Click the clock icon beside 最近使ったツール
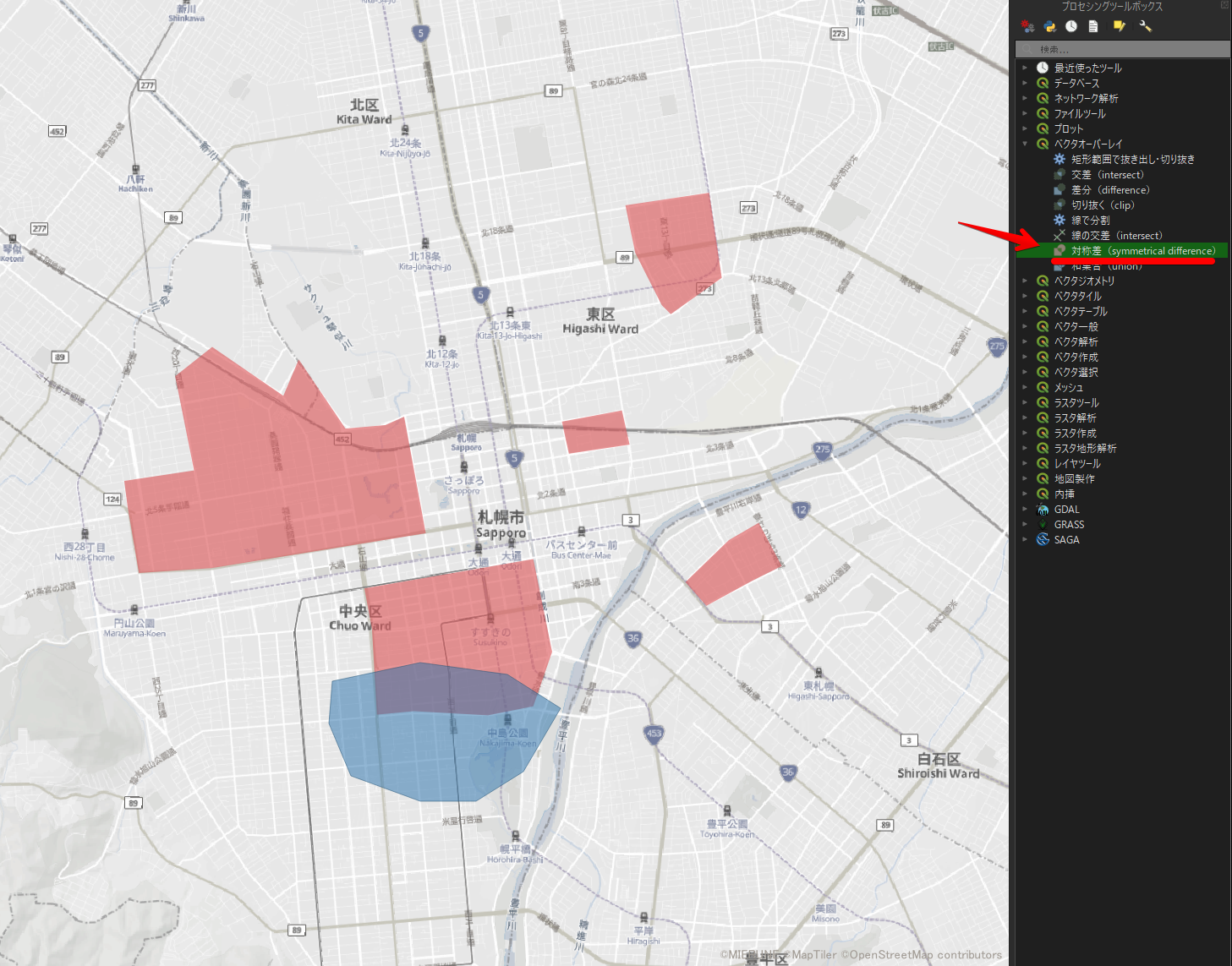 point(1043,68)
